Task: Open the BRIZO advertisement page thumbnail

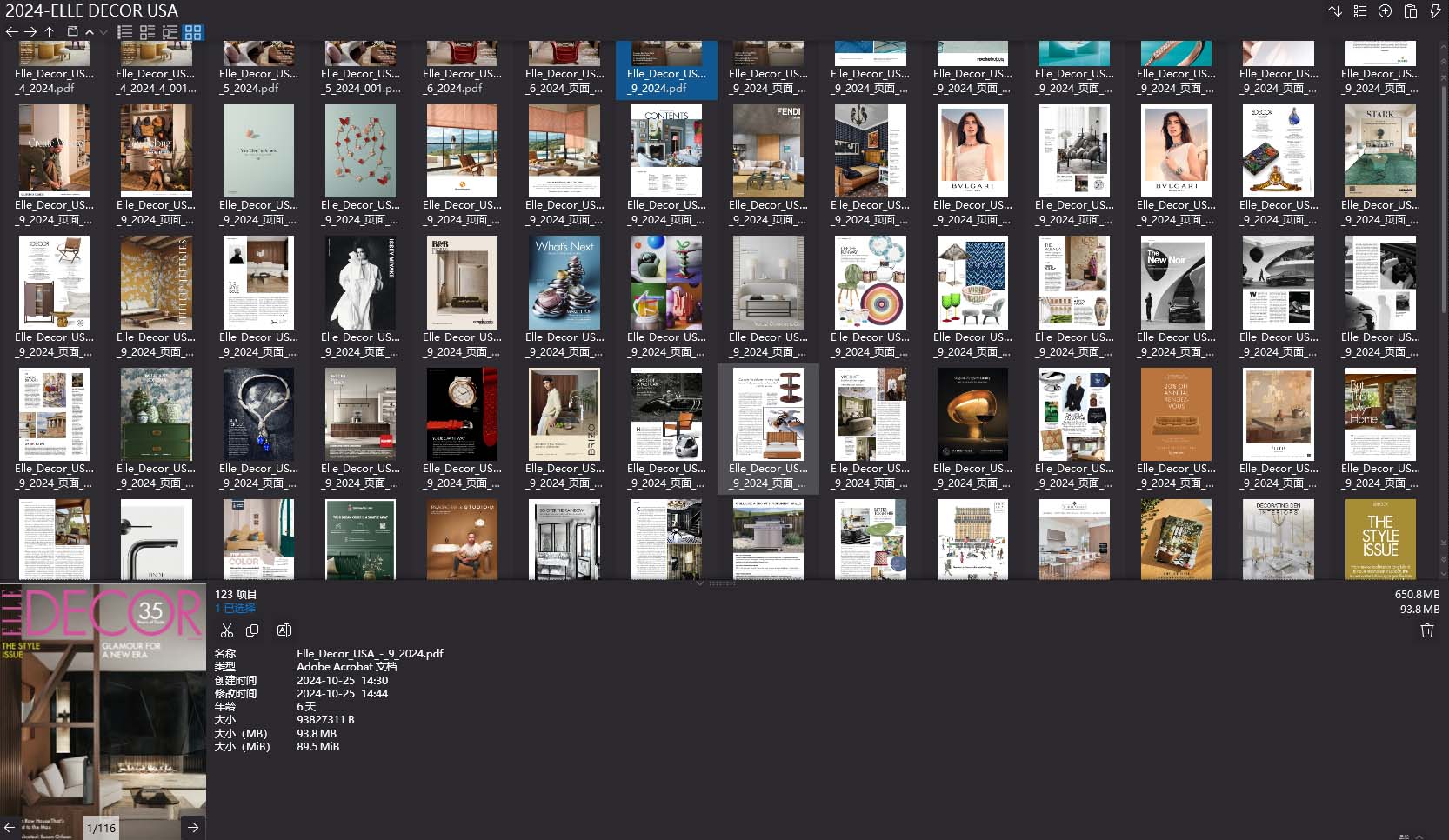Action: click(x=564, y=414)
